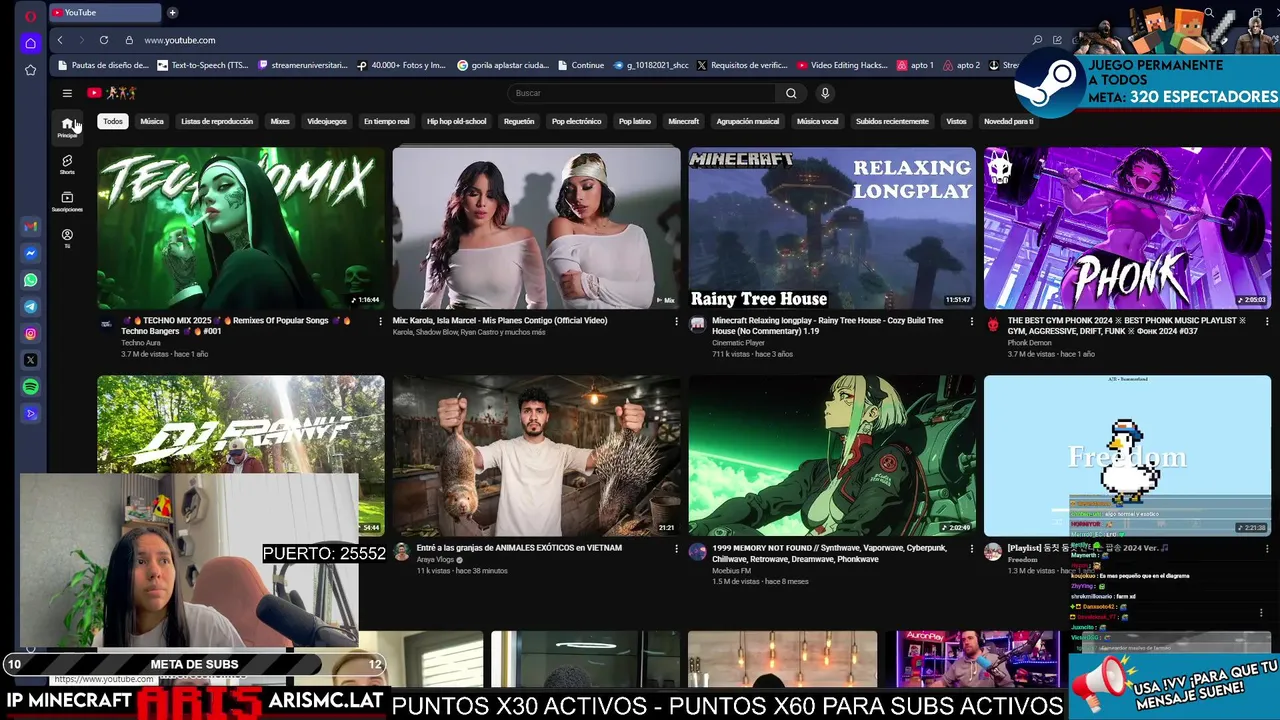Open YouTube Principal home sidebar item
The height and width of the screenshot is (720, 1280).
pos(67,127)
